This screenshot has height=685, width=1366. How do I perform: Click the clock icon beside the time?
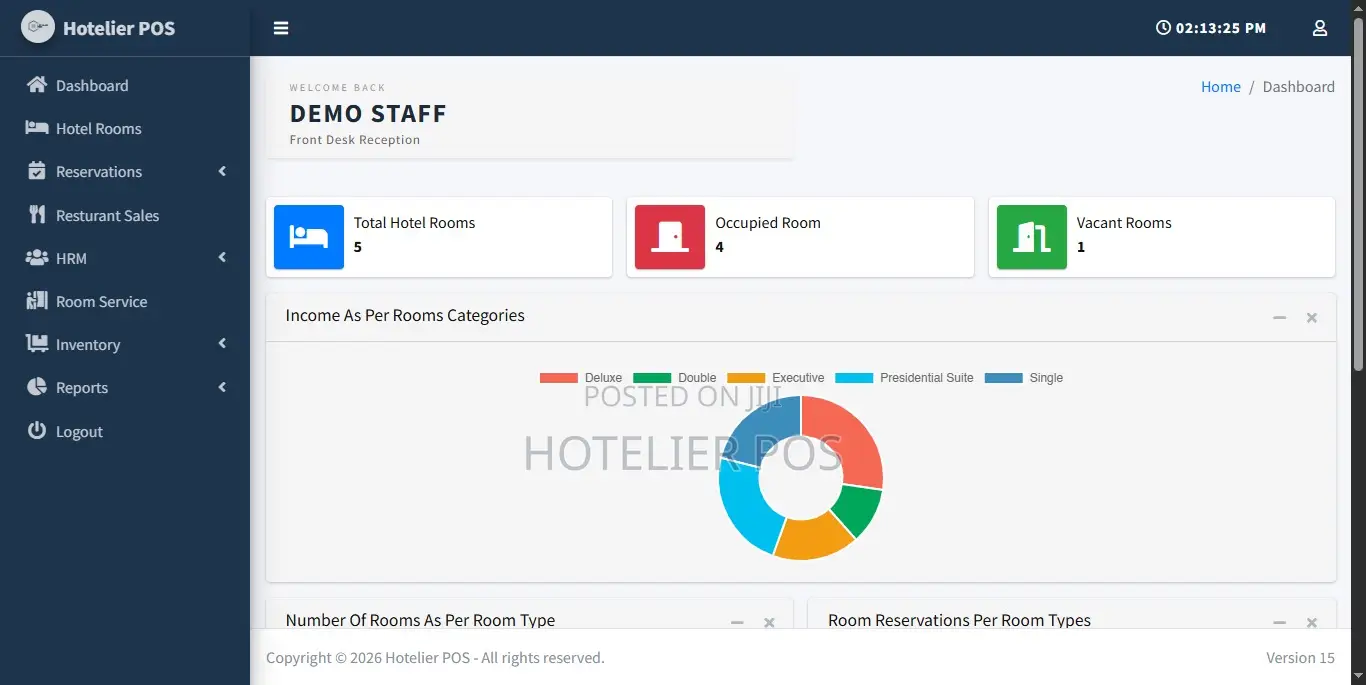click(x=1163, y=28)
